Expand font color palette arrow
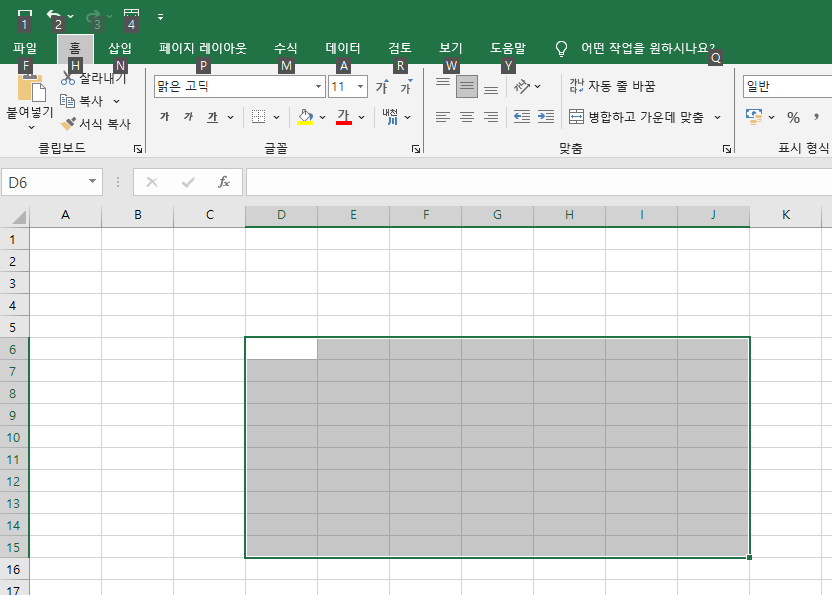832x595 pixels. coord(361,117)
